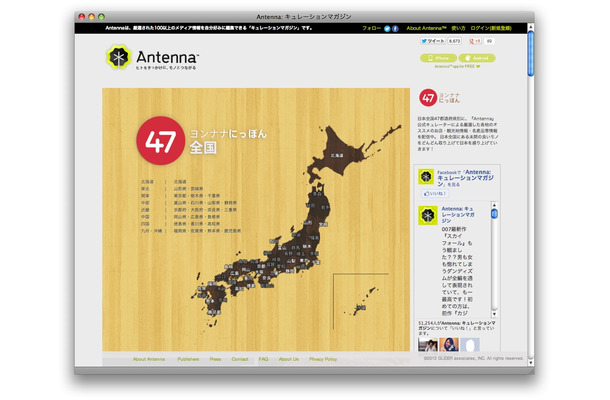Download the iPhone app button

coord(438,58)
